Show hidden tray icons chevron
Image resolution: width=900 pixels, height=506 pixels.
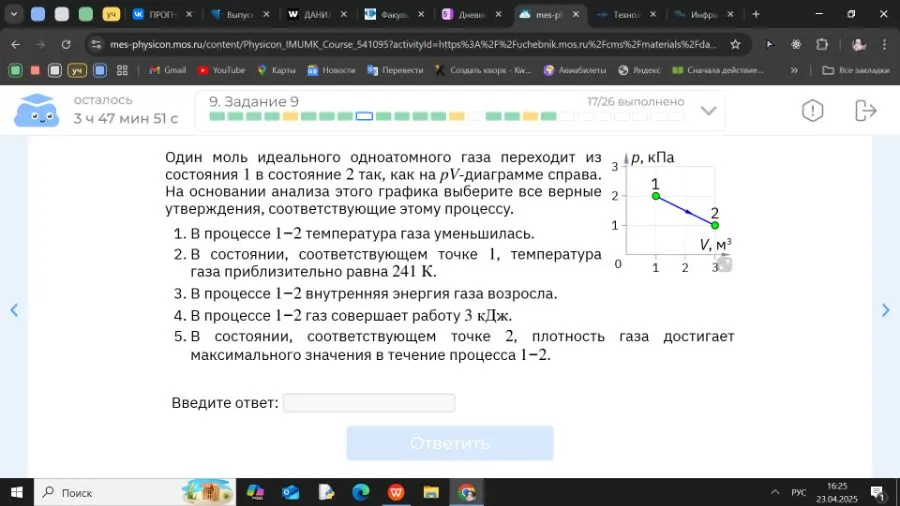pos(775,492)
